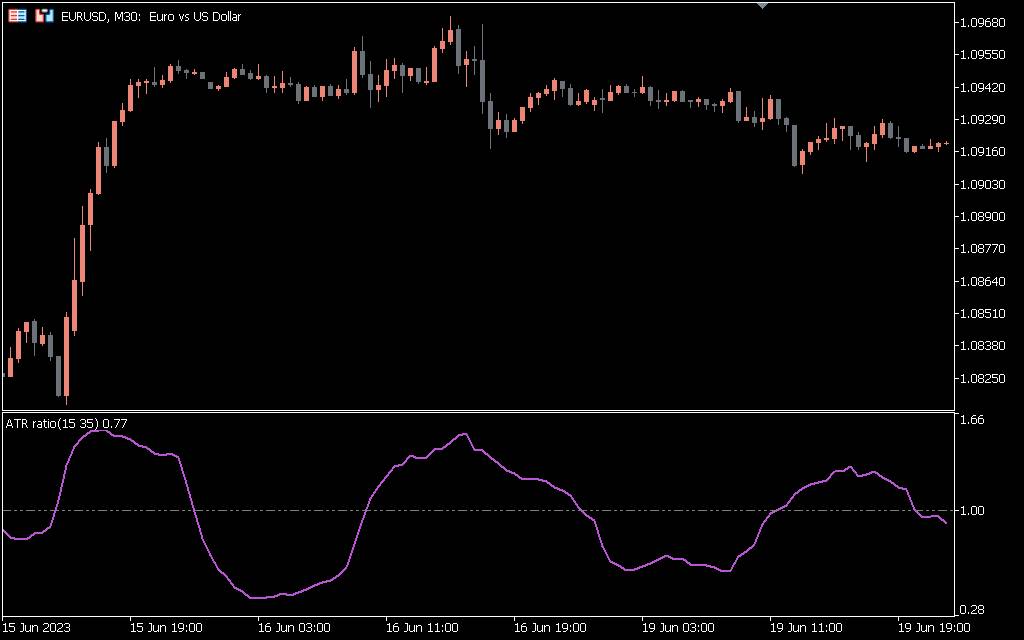Screen dimensions: 1024x640
Task: Click the 1.08250 price axis label
Action: coord(983,378)
